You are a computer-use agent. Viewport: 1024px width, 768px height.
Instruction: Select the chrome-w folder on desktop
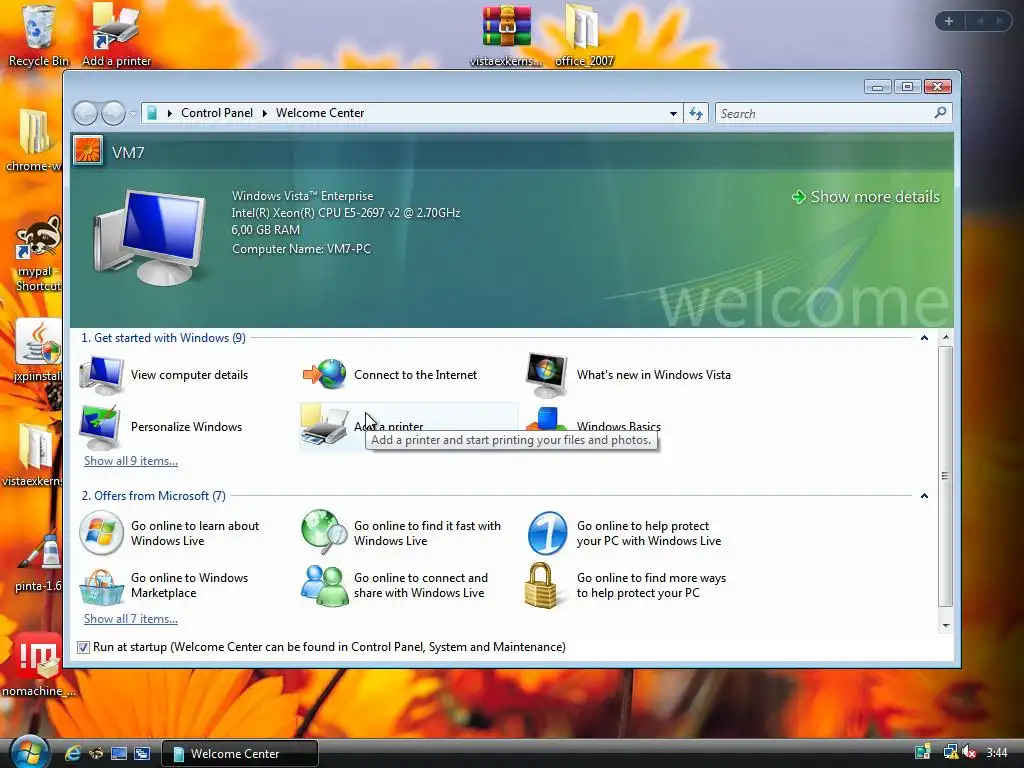click(34, 140)
